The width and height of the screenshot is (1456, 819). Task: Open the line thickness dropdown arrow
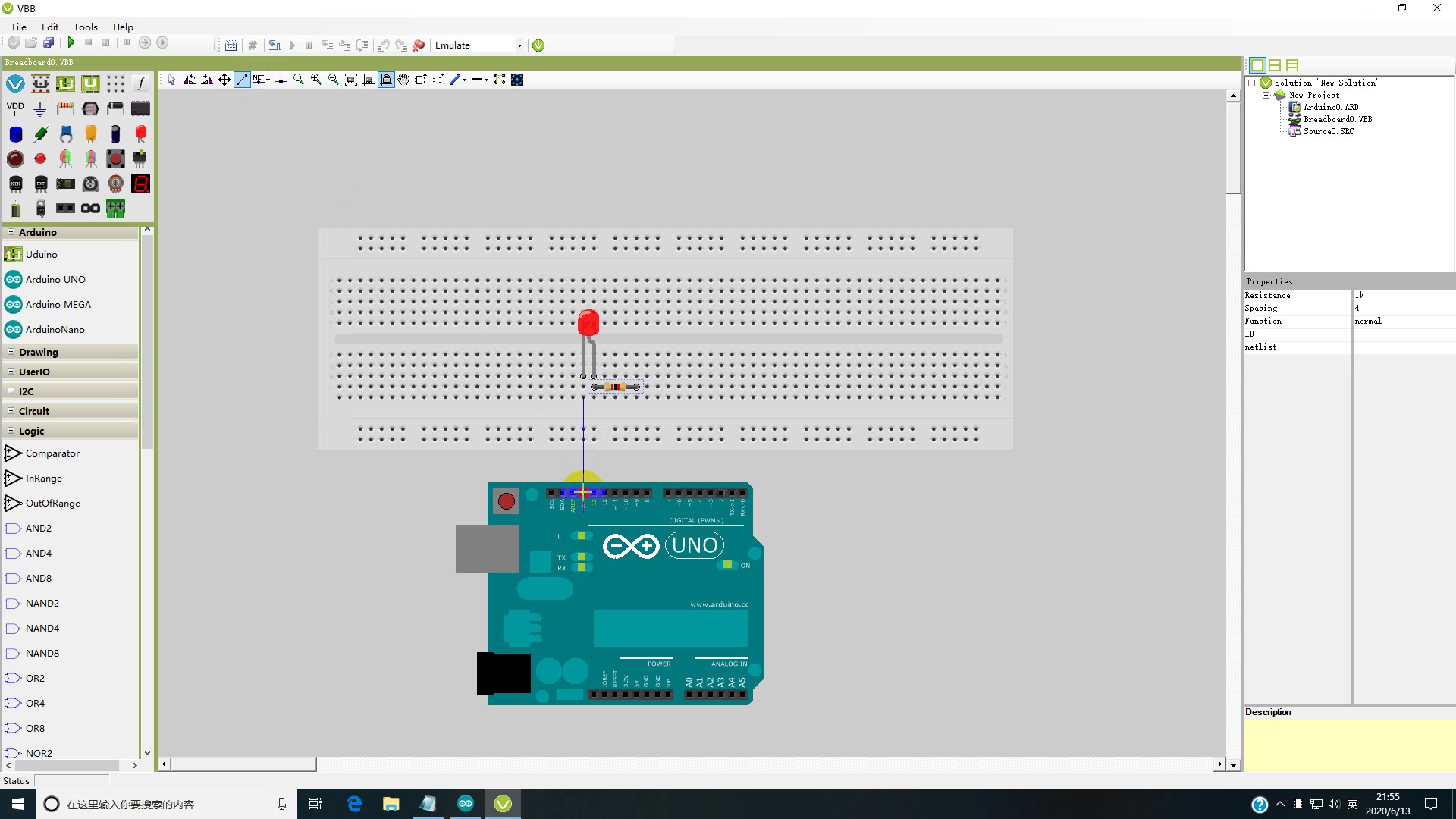pyautogui.click(x=487, y=80)
